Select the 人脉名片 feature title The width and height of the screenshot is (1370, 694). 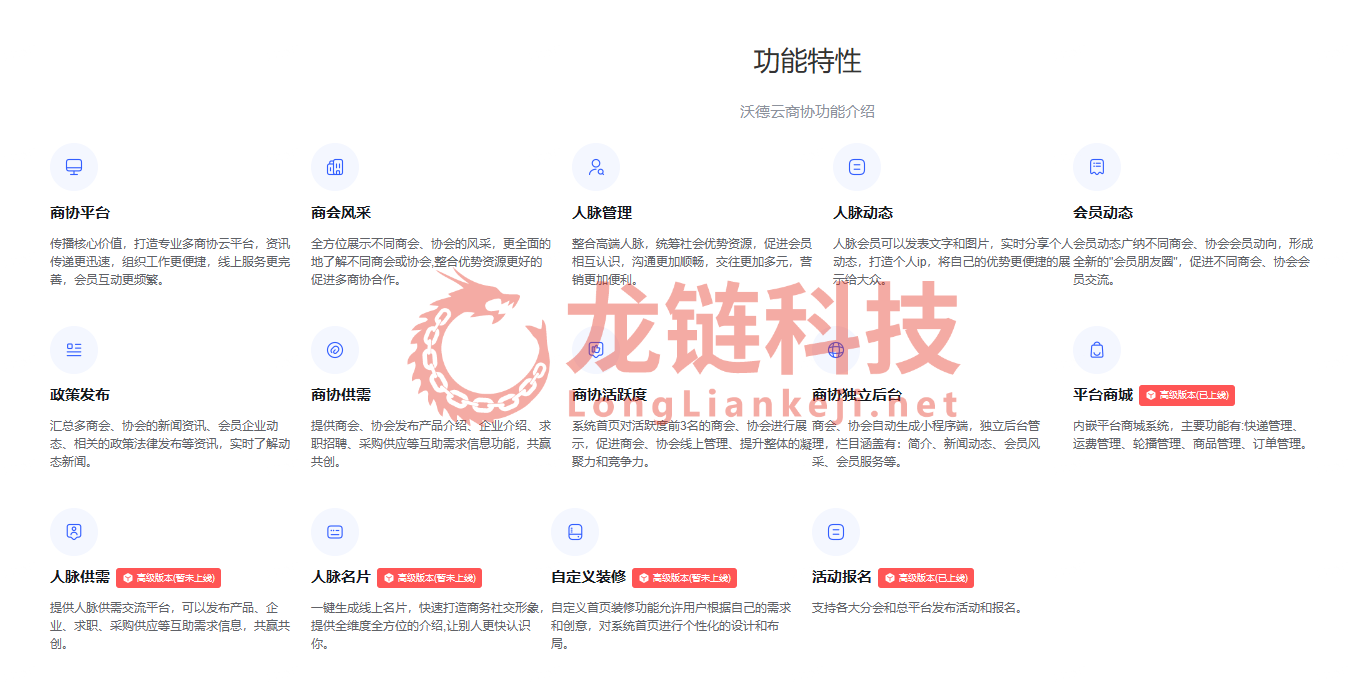[341, 577]
